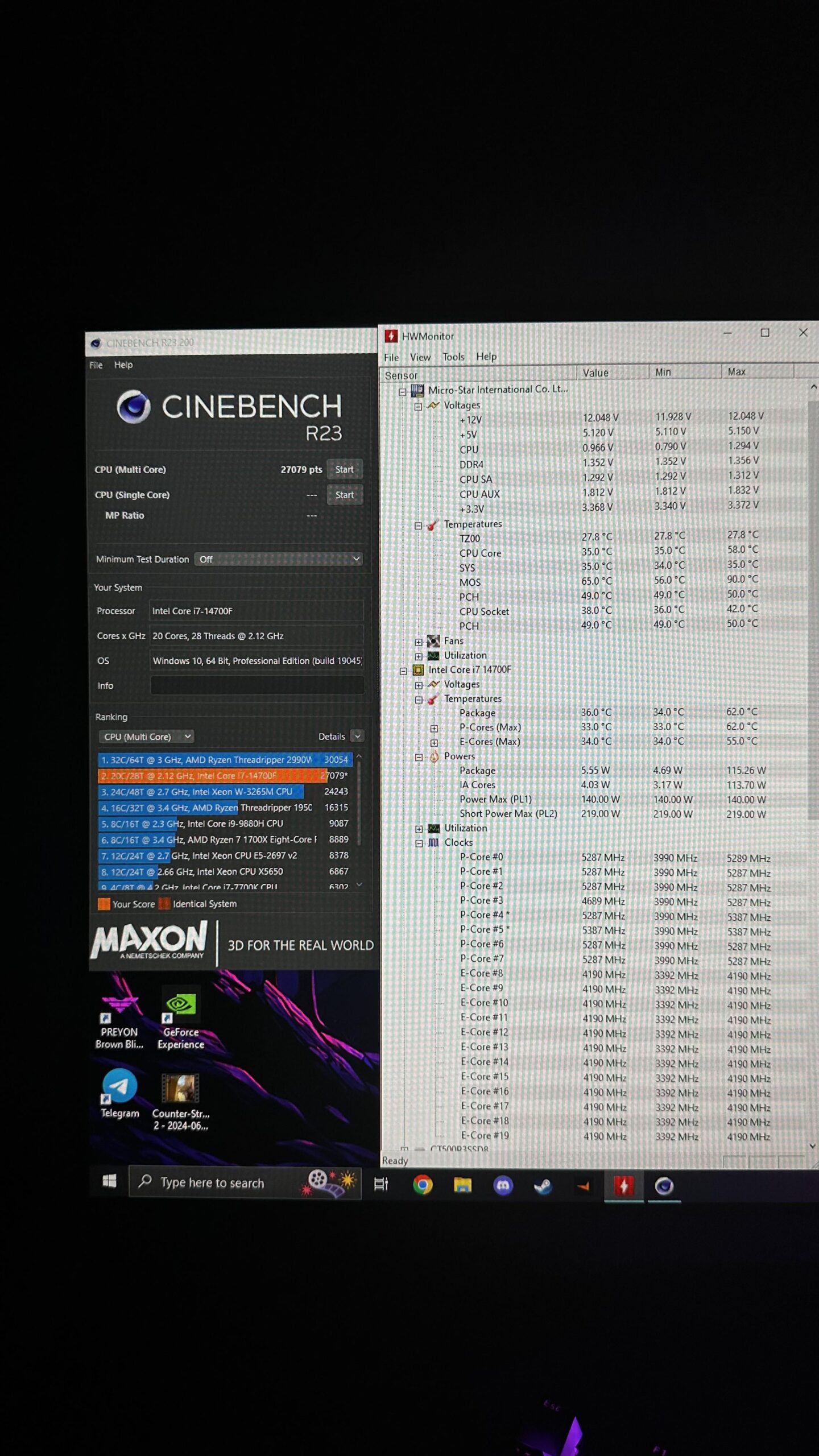
Task: Select the 'P-Core #0' clock row
Action: click(x=615, y=858)
